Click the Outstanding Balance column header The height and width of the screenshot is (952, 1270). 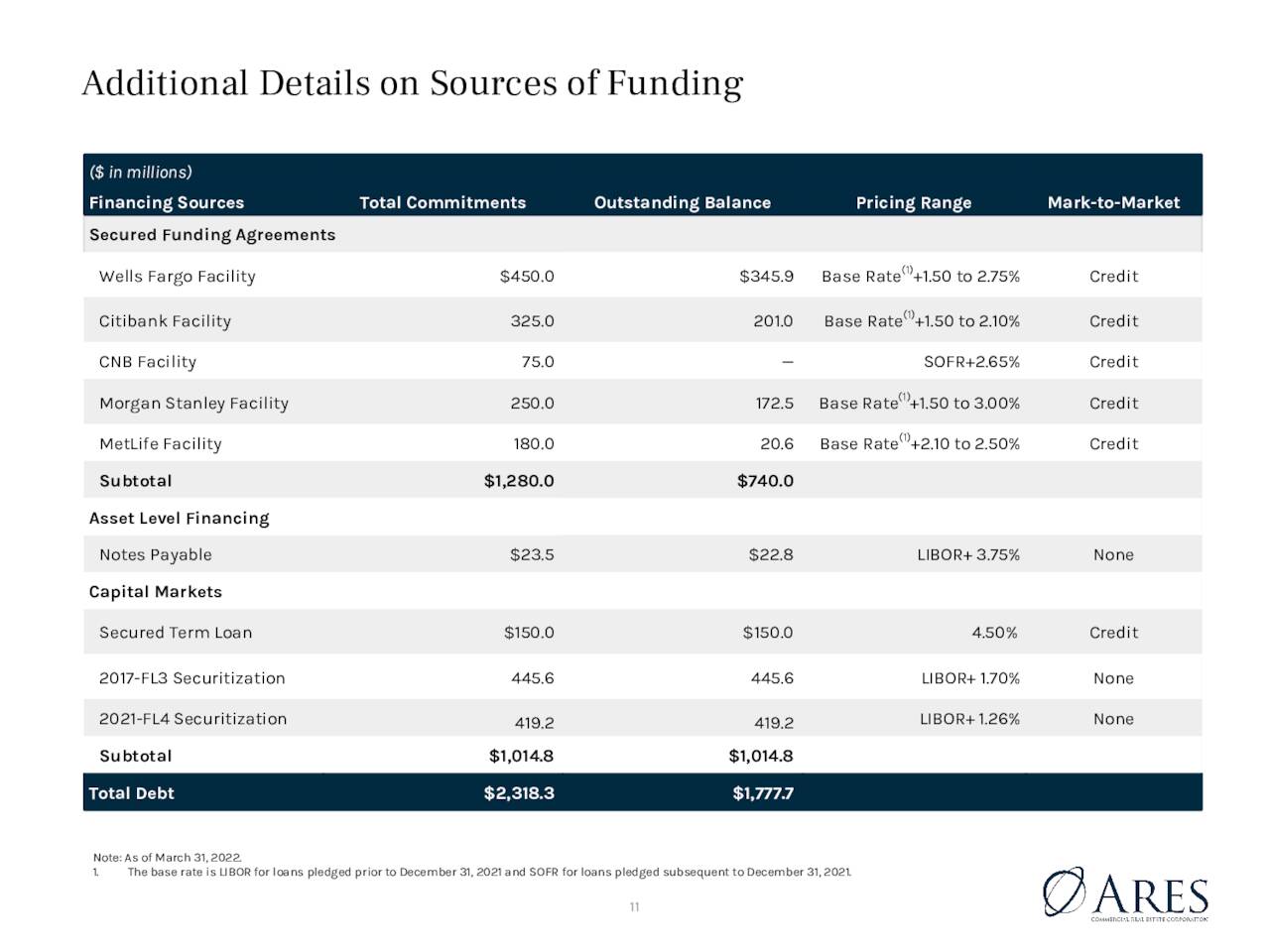683,202
